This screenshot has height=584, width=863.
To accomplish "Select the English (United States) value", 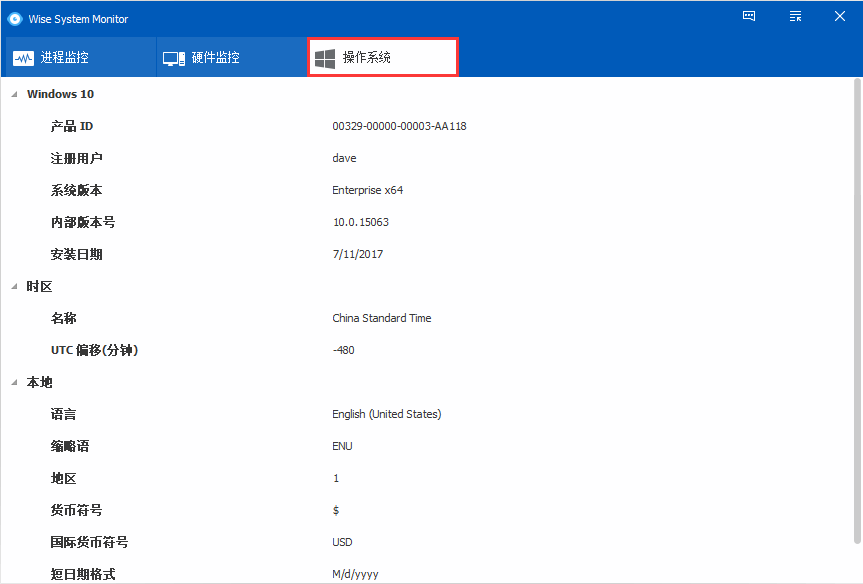I will [x=386, y=414].
